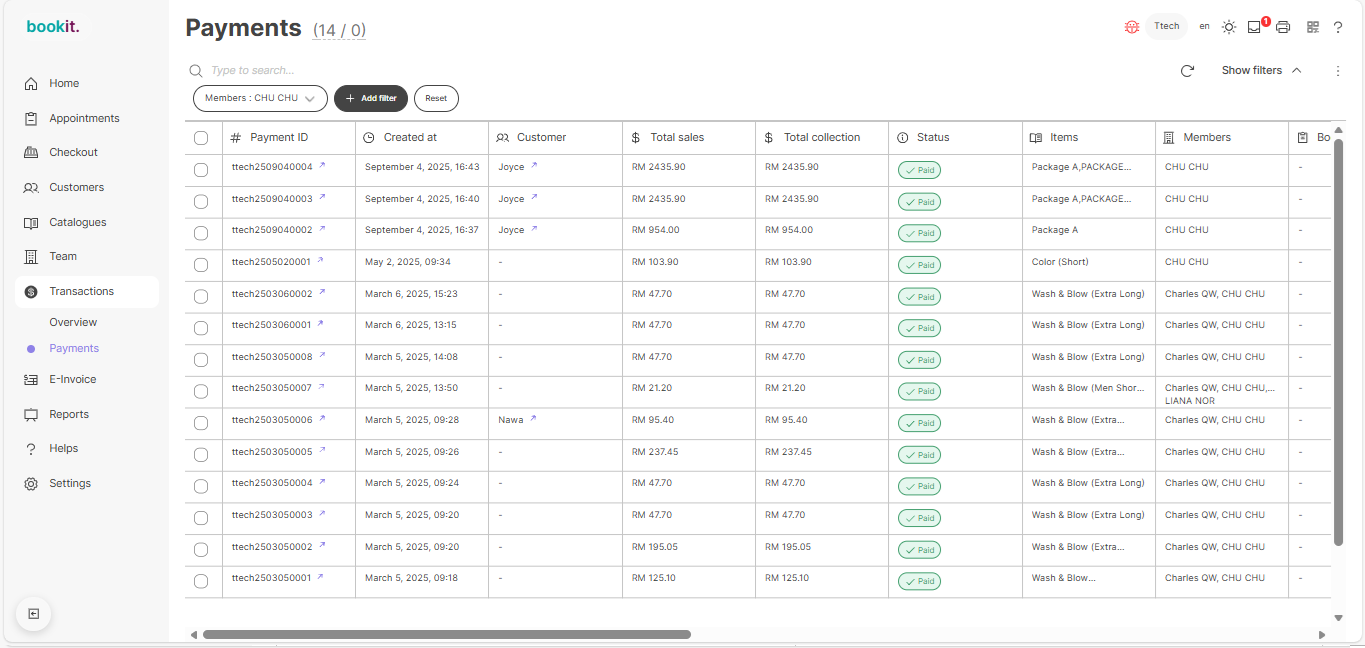Open the inbox notifications icon
1365x648 pixels.
point(1254,27)
